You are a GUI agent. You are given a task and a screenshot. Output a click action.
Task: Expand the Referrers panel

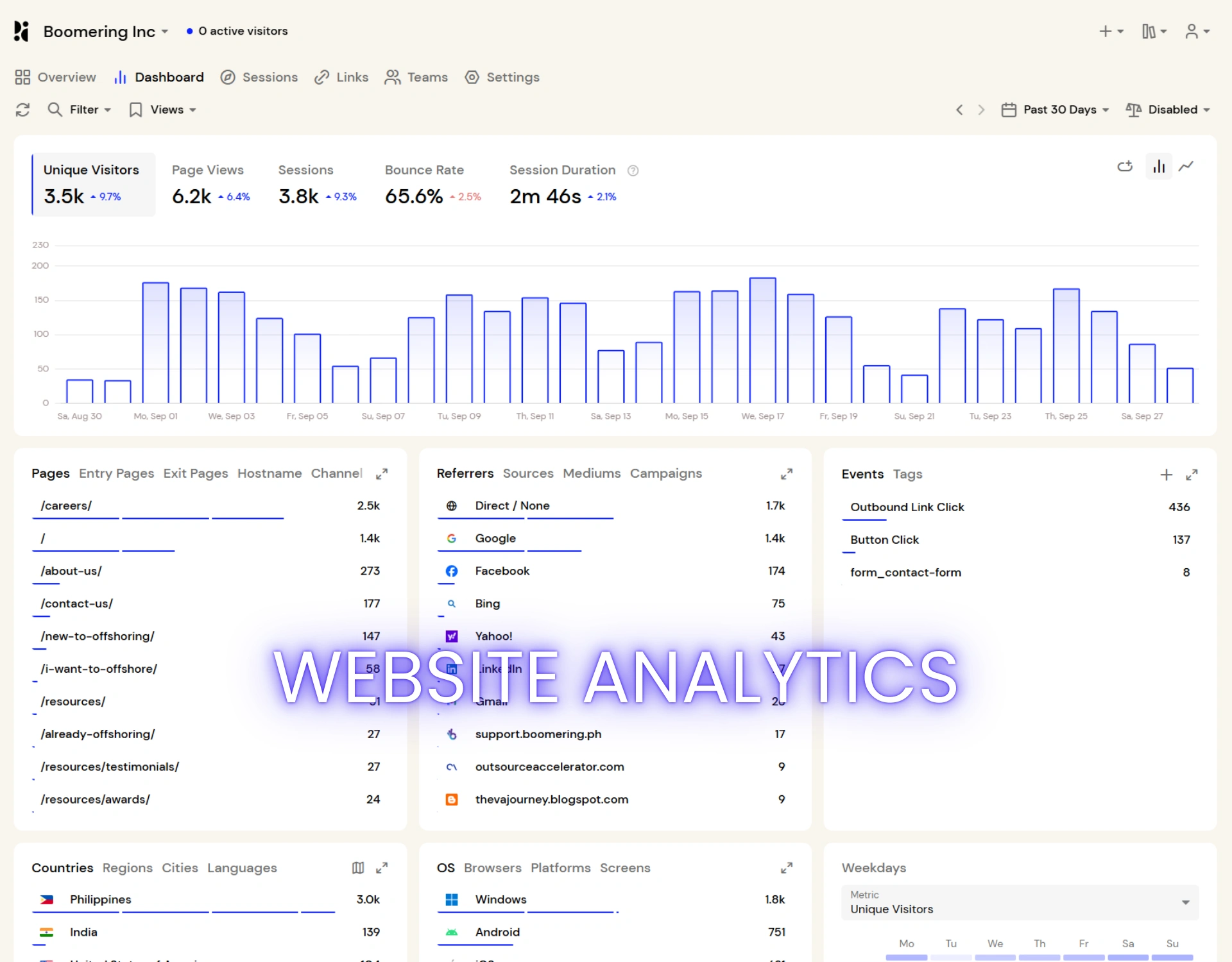(787, 474)
